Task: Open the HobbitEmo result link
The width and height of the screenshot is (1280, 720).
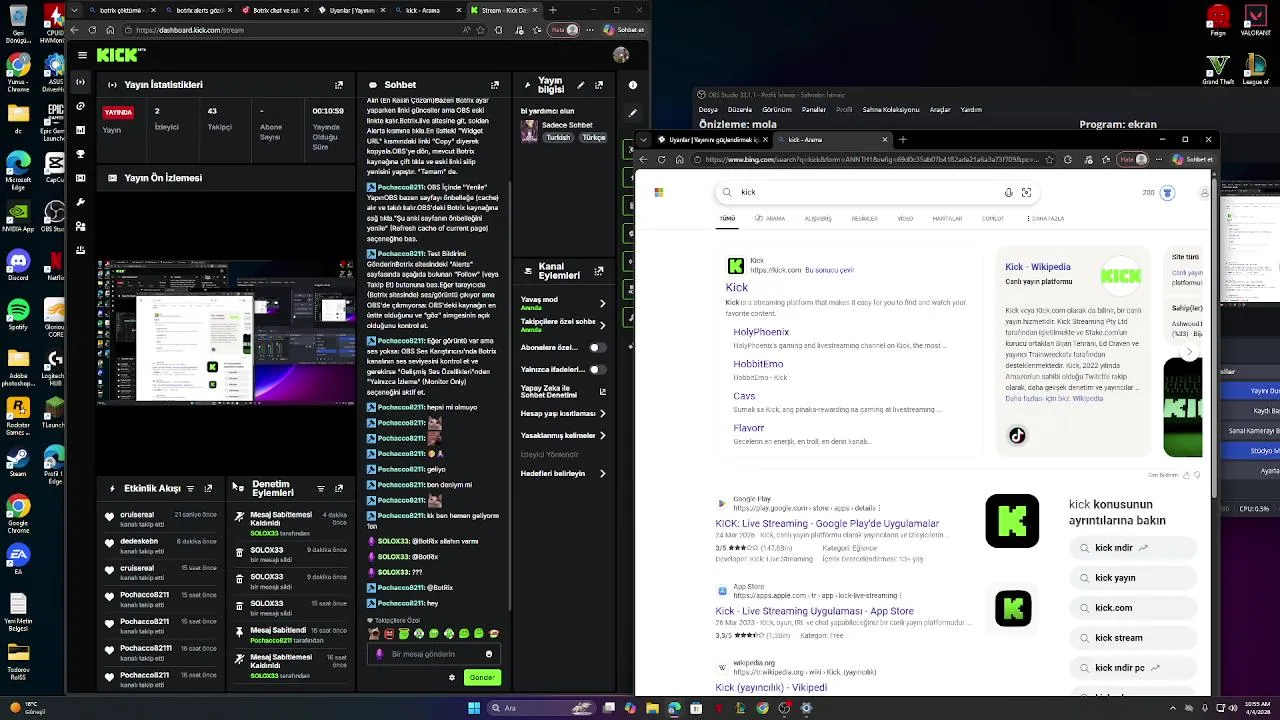Action: point(758,364)
